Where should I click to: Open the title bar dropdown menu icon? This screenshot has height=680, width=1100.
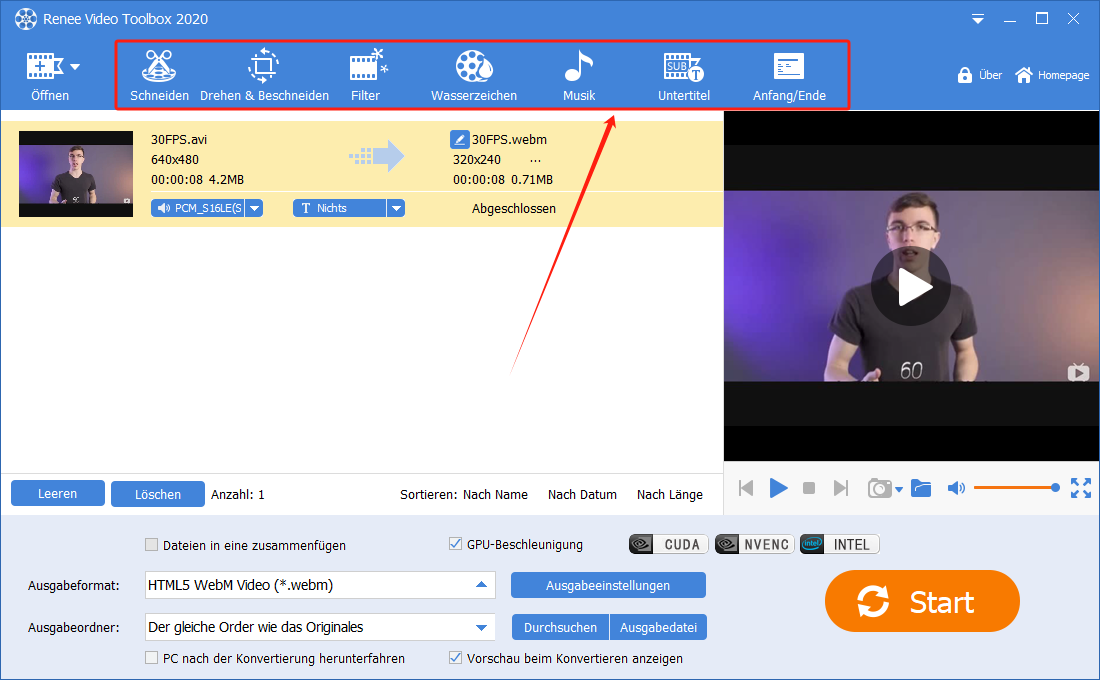[x=977, y=19]
